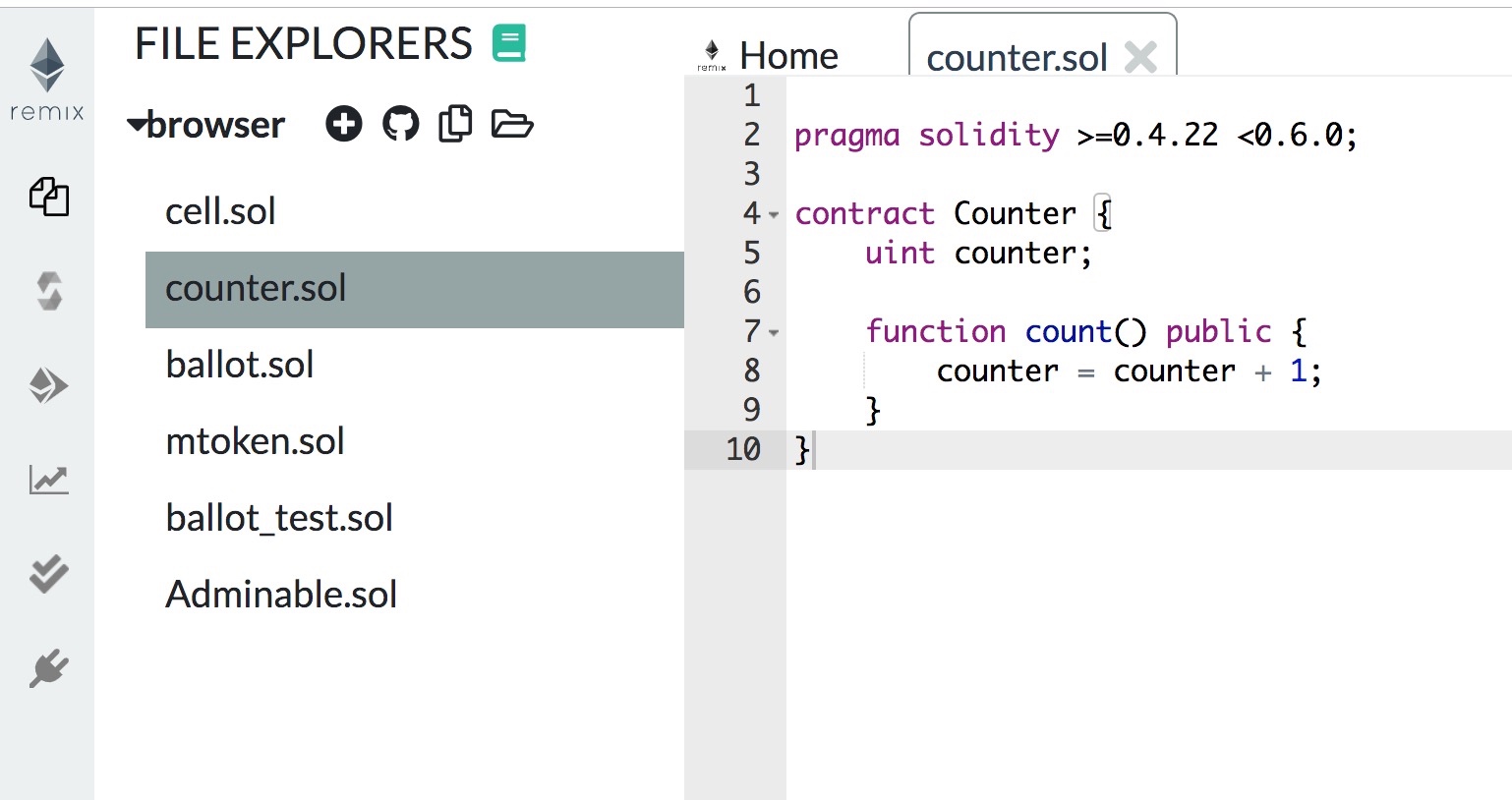Create a new file with plus icon
Viewport: 1512px width, 800px height.
point(344,125)
